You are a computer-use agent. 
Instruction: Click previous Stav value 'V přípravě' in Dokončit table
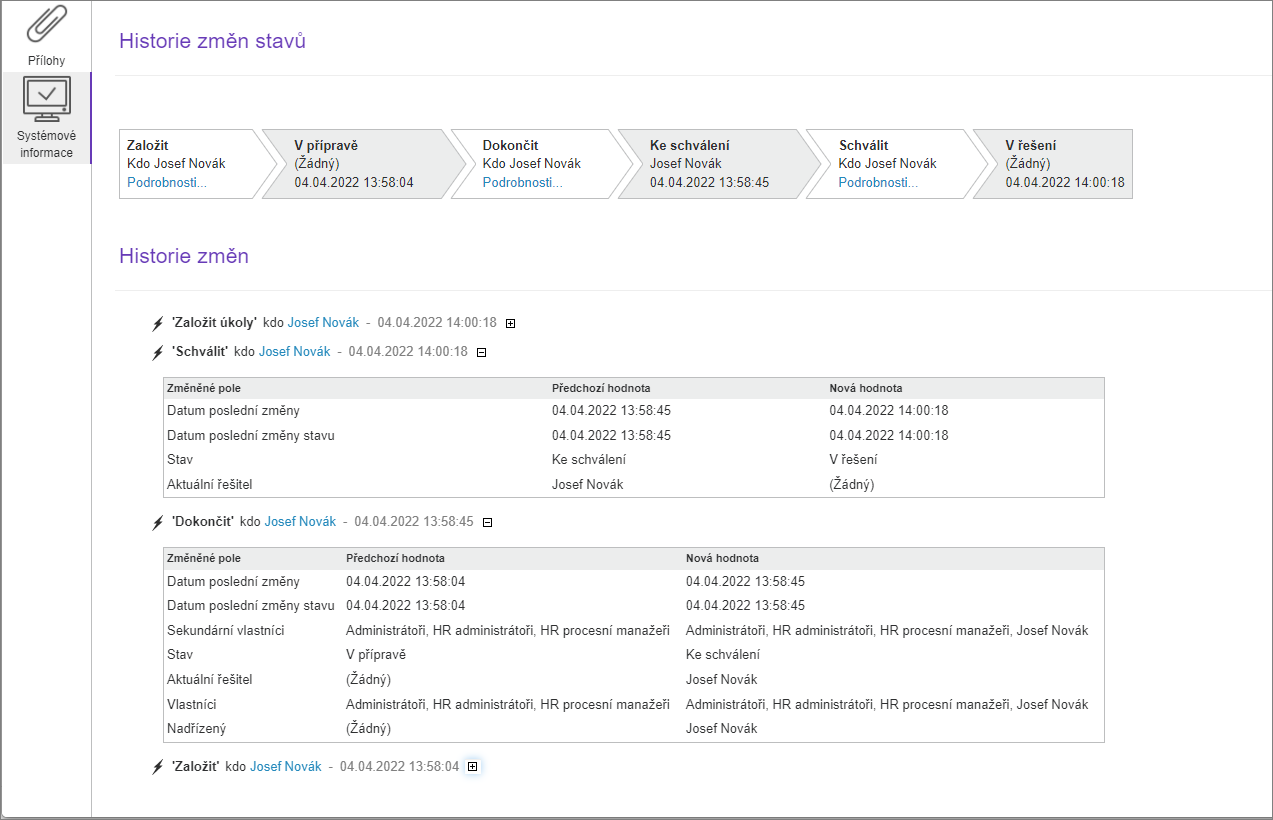point(376,655)
